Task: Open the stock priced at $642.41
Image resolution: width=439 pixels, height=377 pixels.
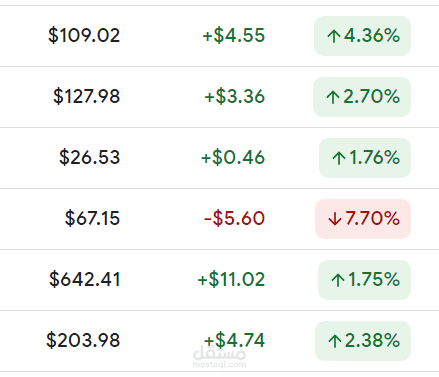Action: (x=85, y=279)
